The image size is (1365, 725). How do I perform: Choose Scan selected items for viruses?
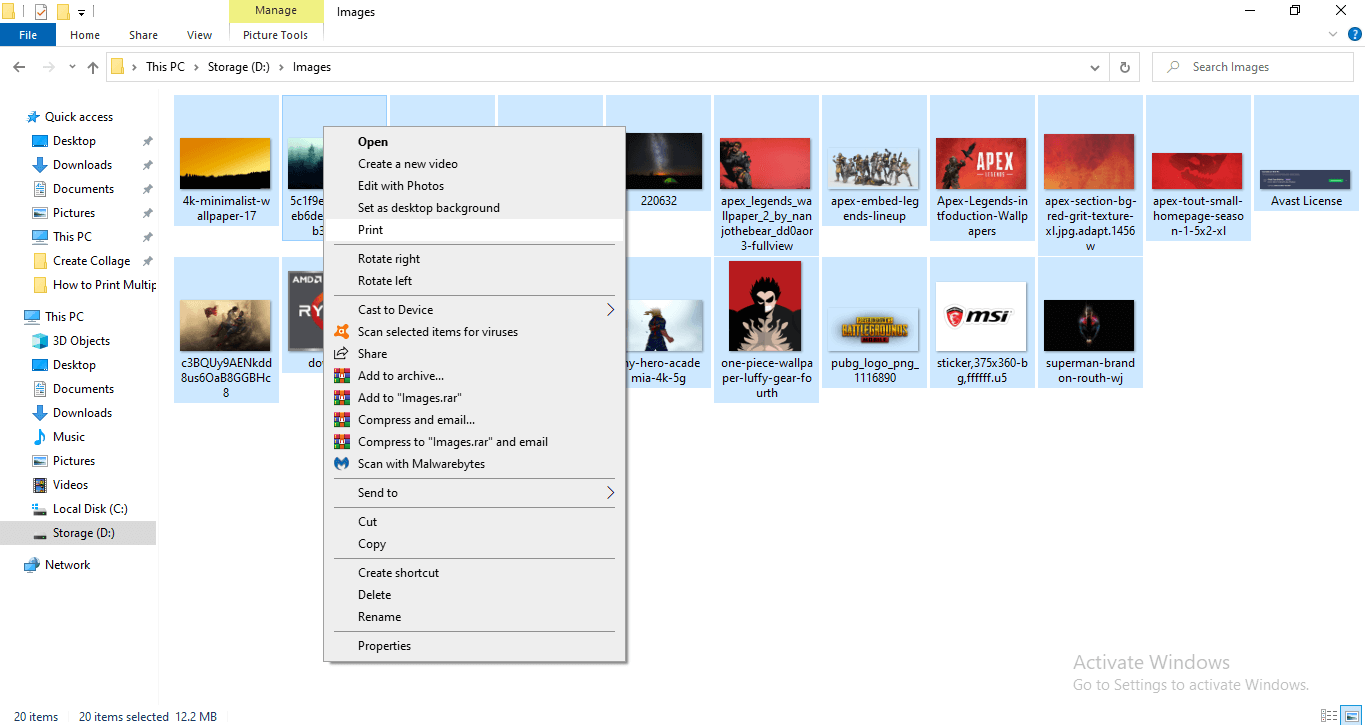coord(437,332)
